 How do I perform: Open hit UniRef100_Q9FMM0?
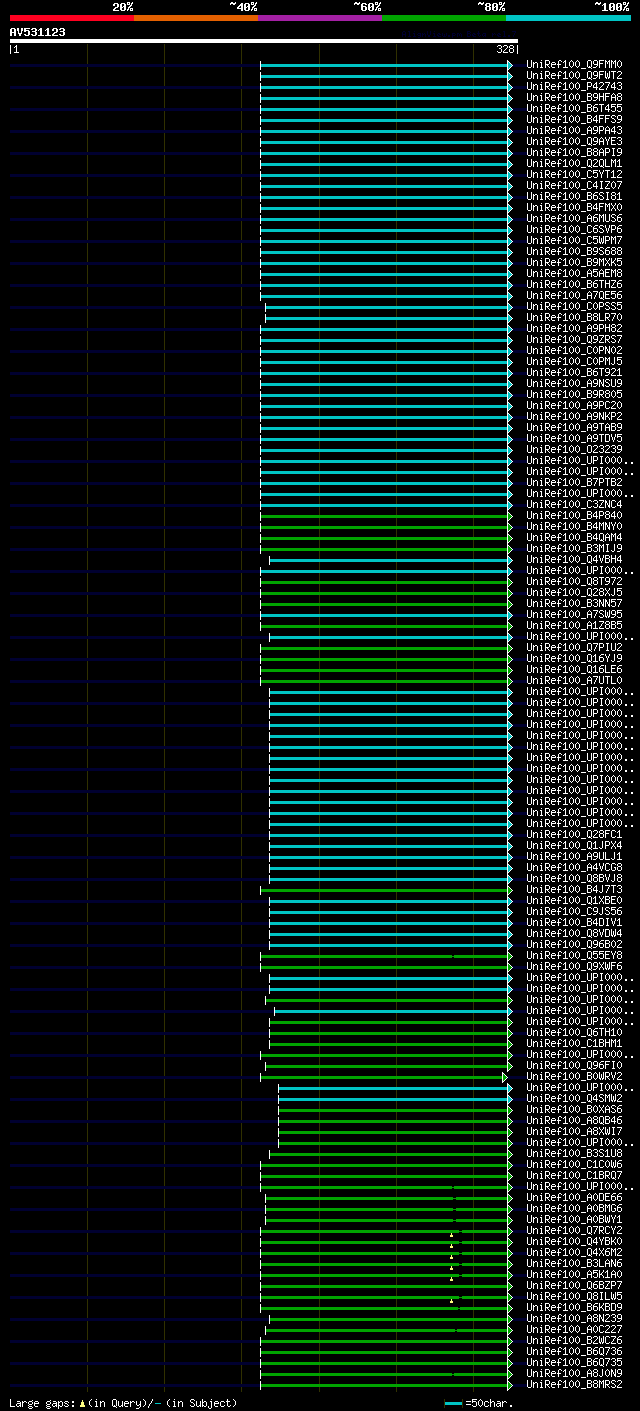[x=574, y=65]
